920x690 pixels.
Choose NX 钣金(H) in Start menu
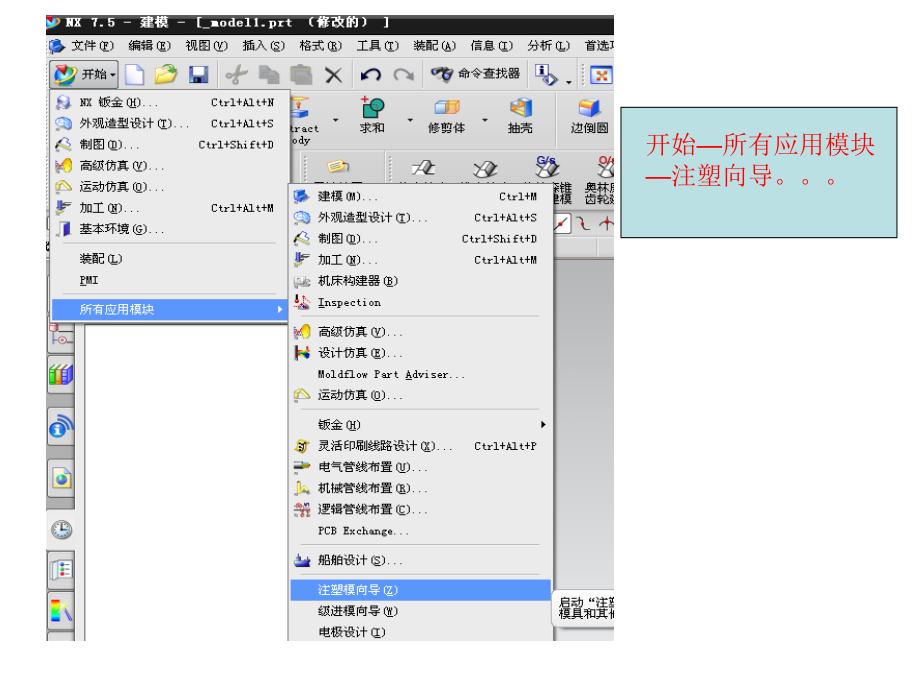(x=170, y=102)
